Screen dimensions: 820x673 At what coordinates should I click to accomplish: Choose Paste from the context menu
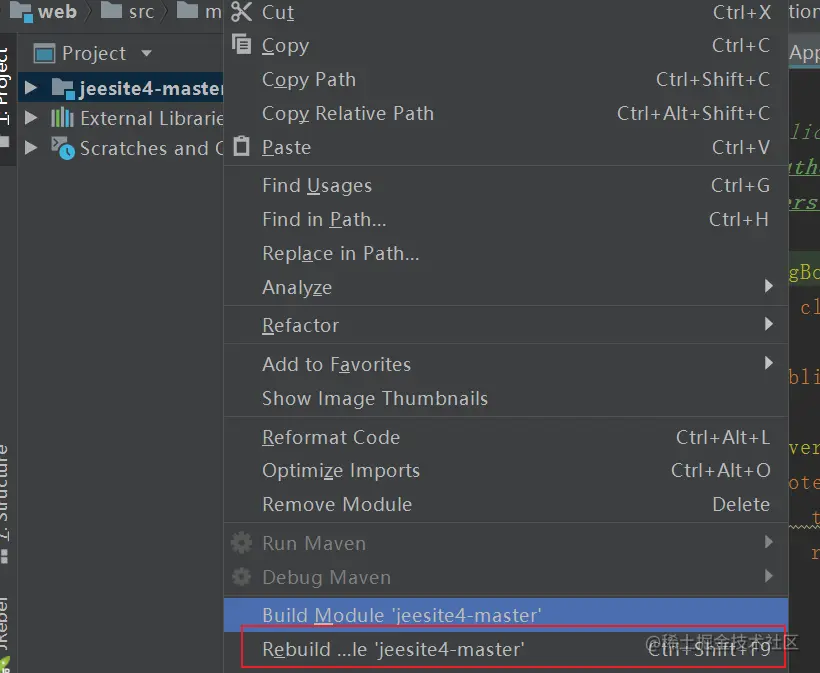[506, 147]
